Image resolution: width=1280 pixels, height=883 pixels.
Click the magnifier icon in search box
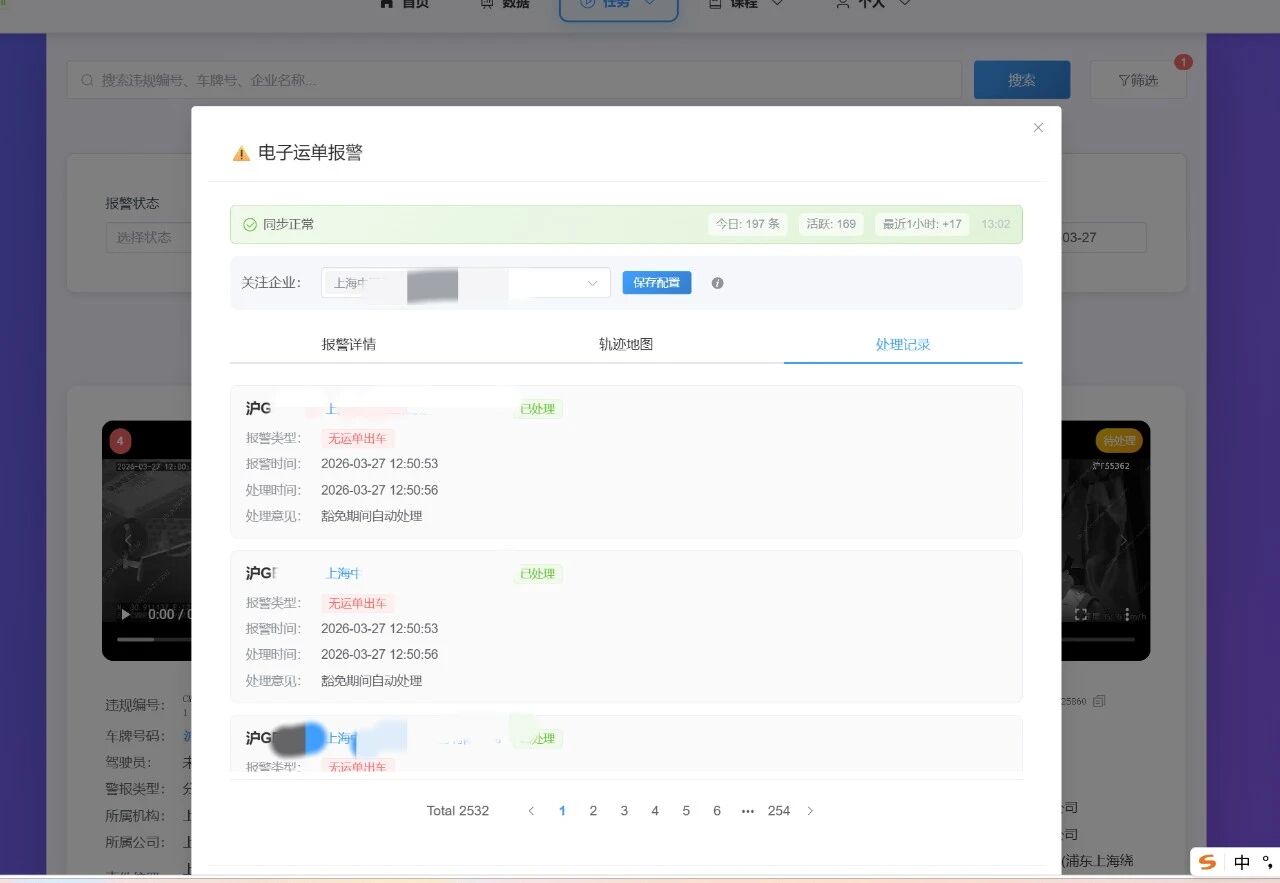88,80
